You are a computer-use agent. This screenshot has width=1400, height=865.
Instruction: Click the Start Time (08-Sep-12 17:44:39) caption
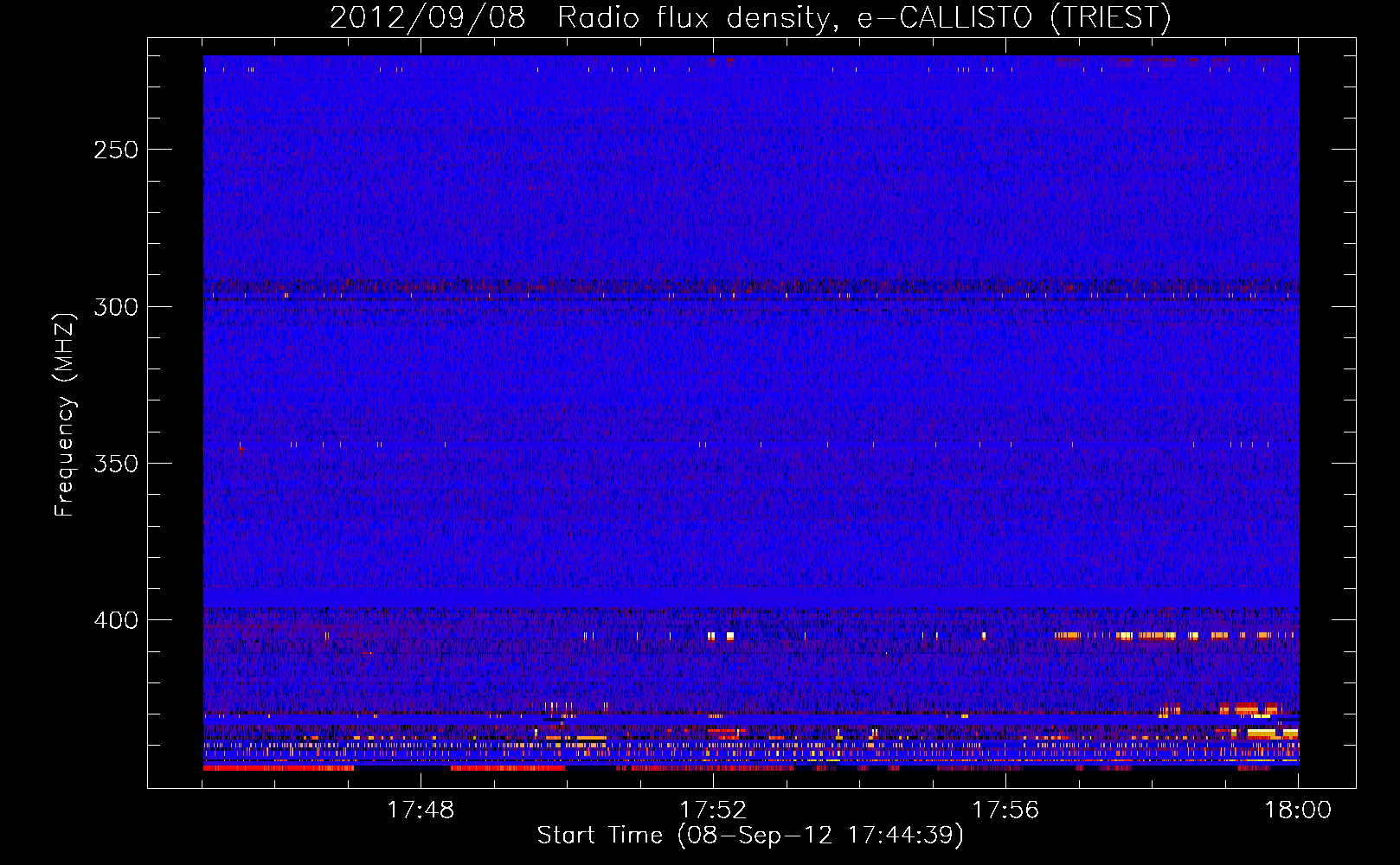click(x=750, y=836)
